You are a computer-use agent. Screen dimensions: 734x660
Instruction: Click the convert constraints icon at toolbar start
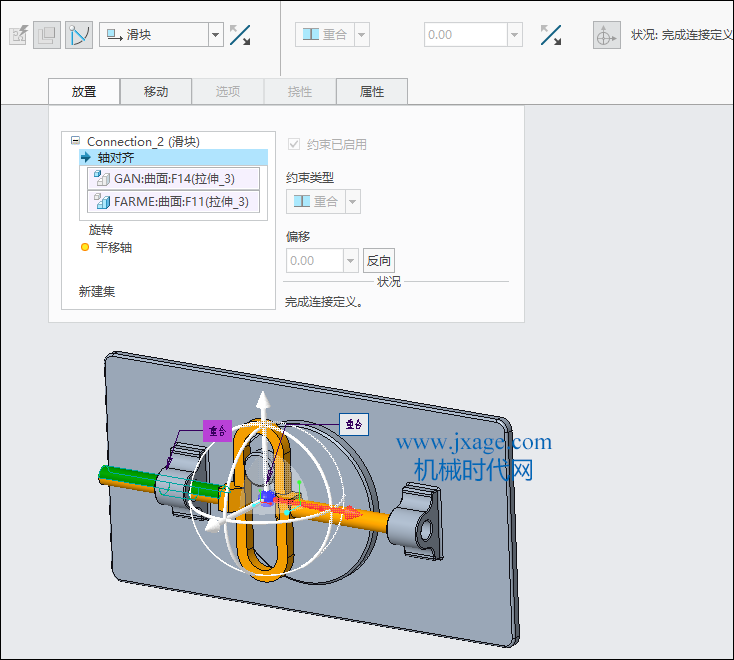tap(19, 35)
